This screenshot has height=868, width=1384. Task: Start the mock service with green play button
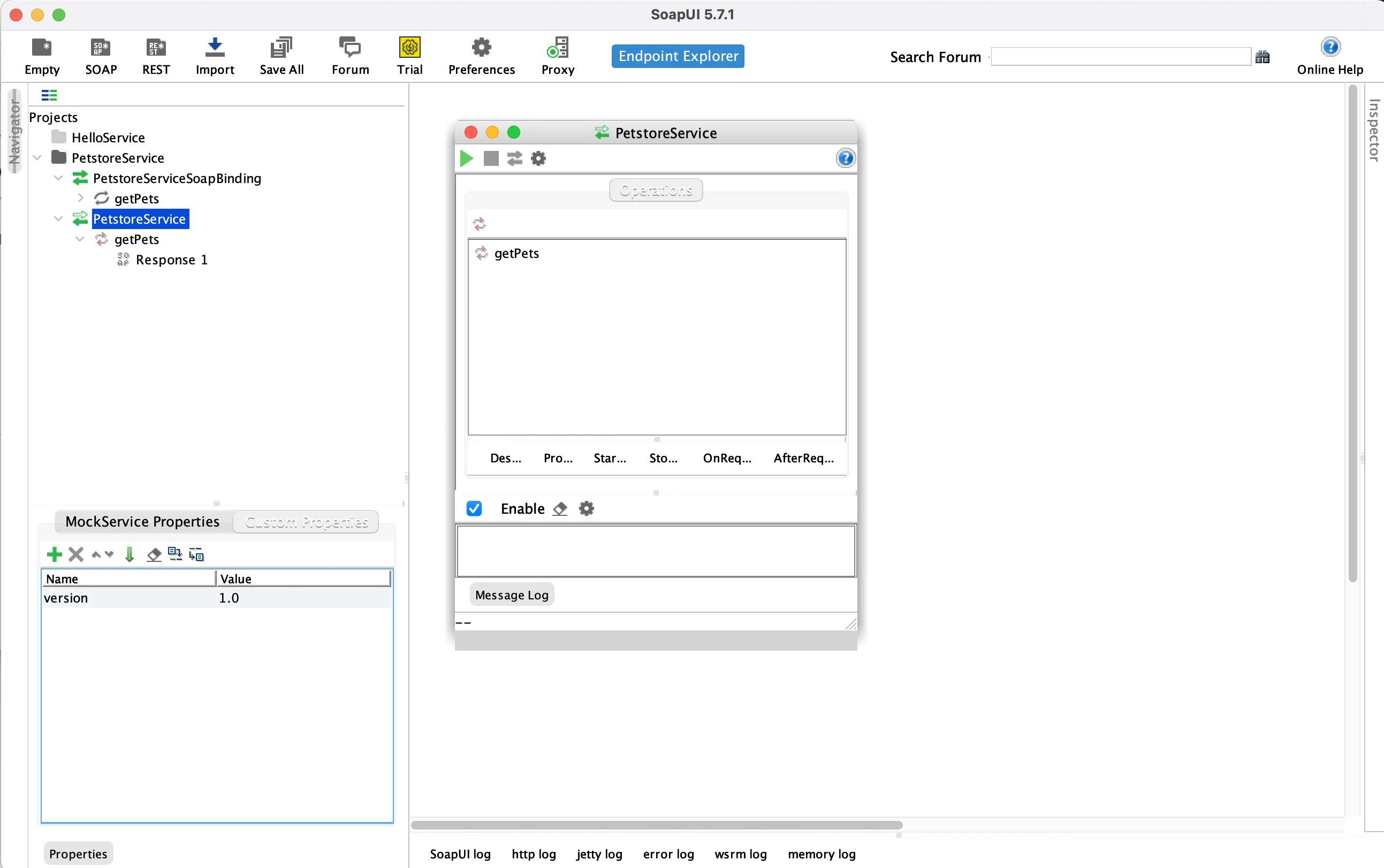466,158
